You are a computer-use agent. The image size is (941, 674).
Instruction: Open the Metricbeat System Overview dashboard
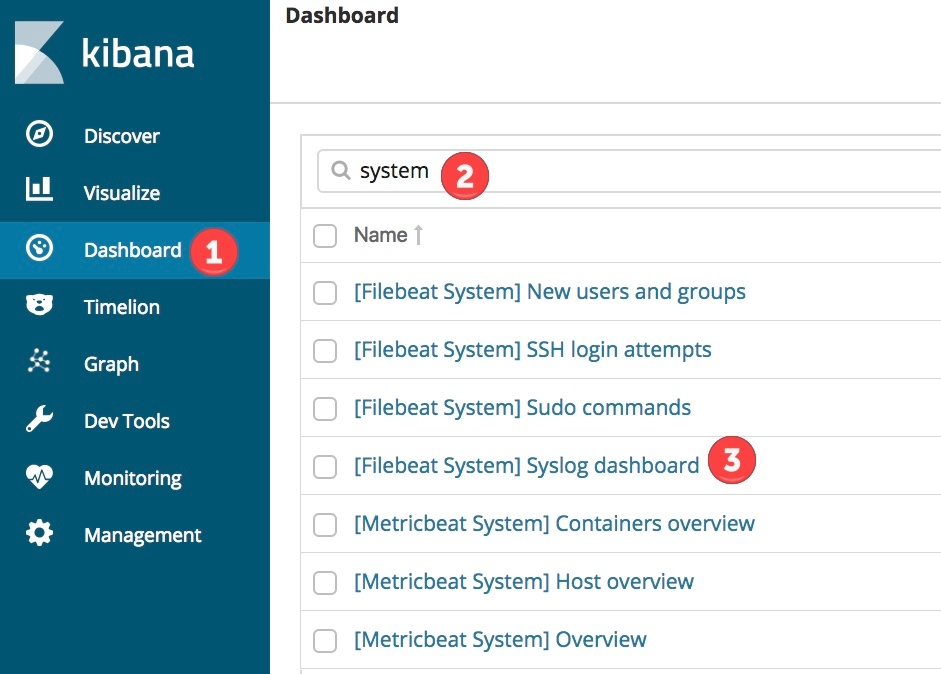click(x=501, y=640)
